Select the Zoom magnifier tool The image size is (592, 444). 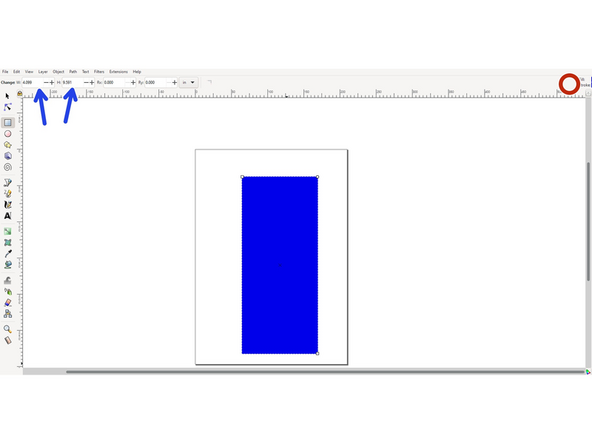click(x=8, y=329)
